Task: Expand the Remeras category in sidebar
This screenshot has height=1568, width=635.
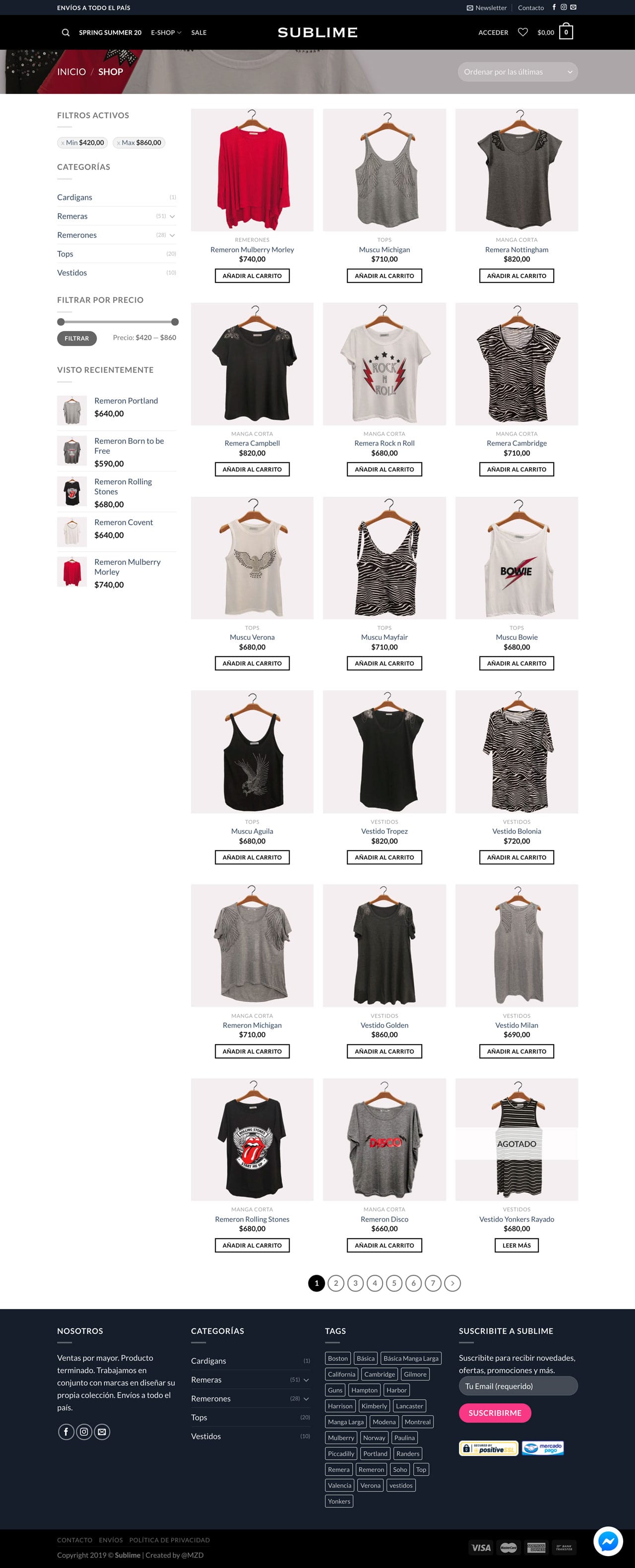Action: tap(172, 216)
